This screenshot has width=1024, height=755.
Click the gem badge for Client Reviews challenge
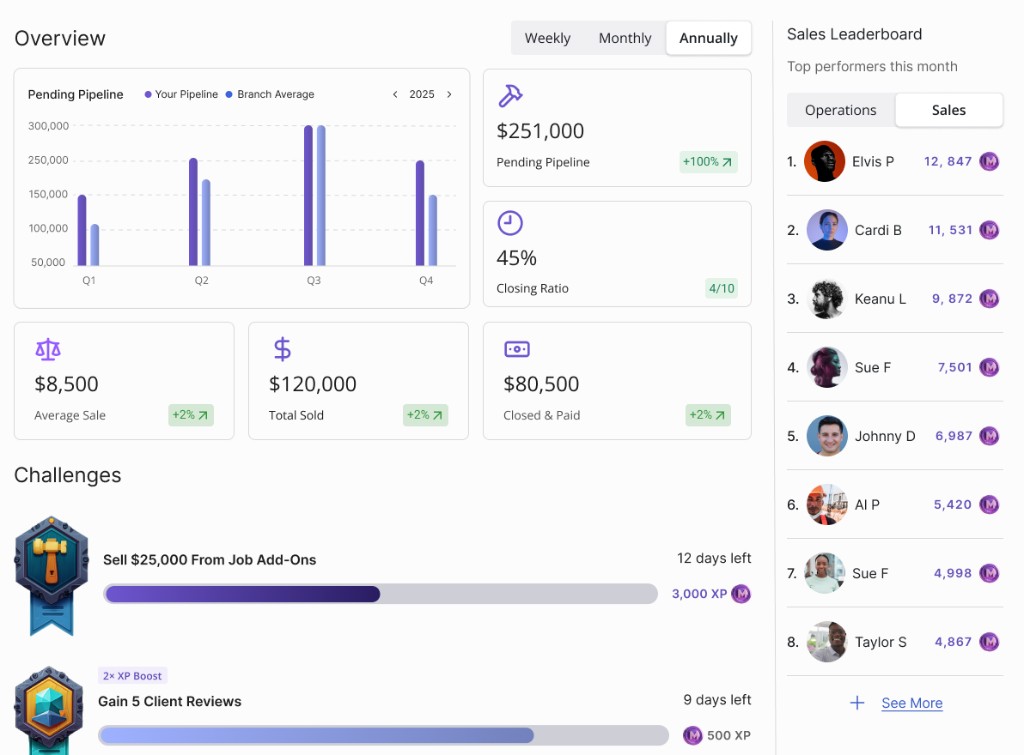pyautogui.click(x=48, y=712)
